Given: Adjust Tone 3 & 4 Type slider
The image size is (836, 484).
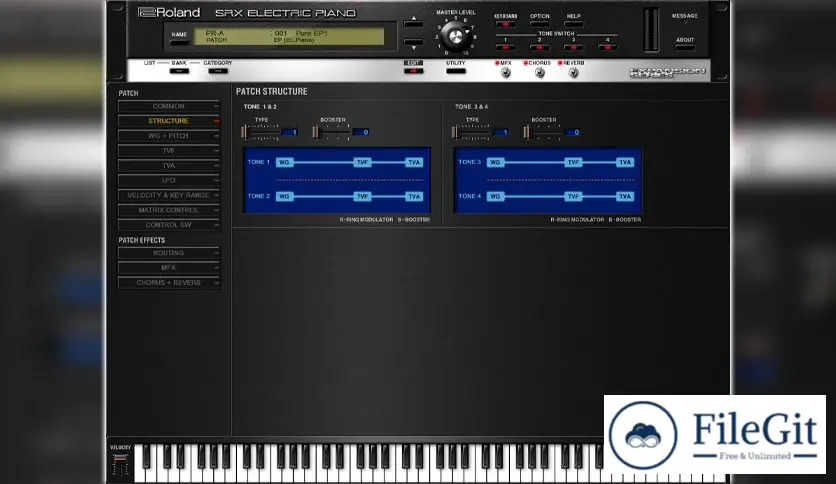Looking at the screenshot, I should [455, 132].
